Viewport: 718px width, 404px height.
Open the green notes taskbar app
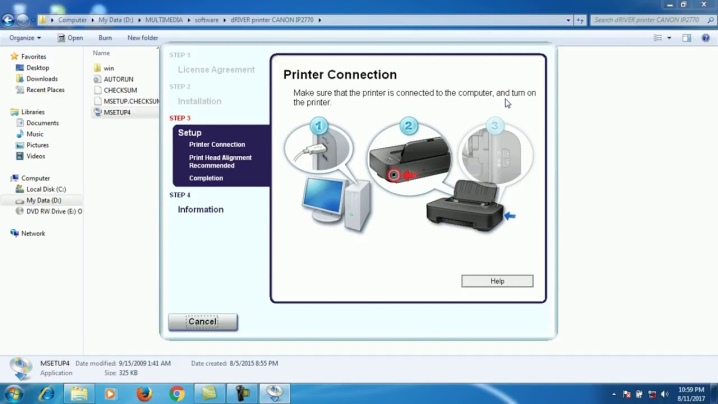(209, 394)
